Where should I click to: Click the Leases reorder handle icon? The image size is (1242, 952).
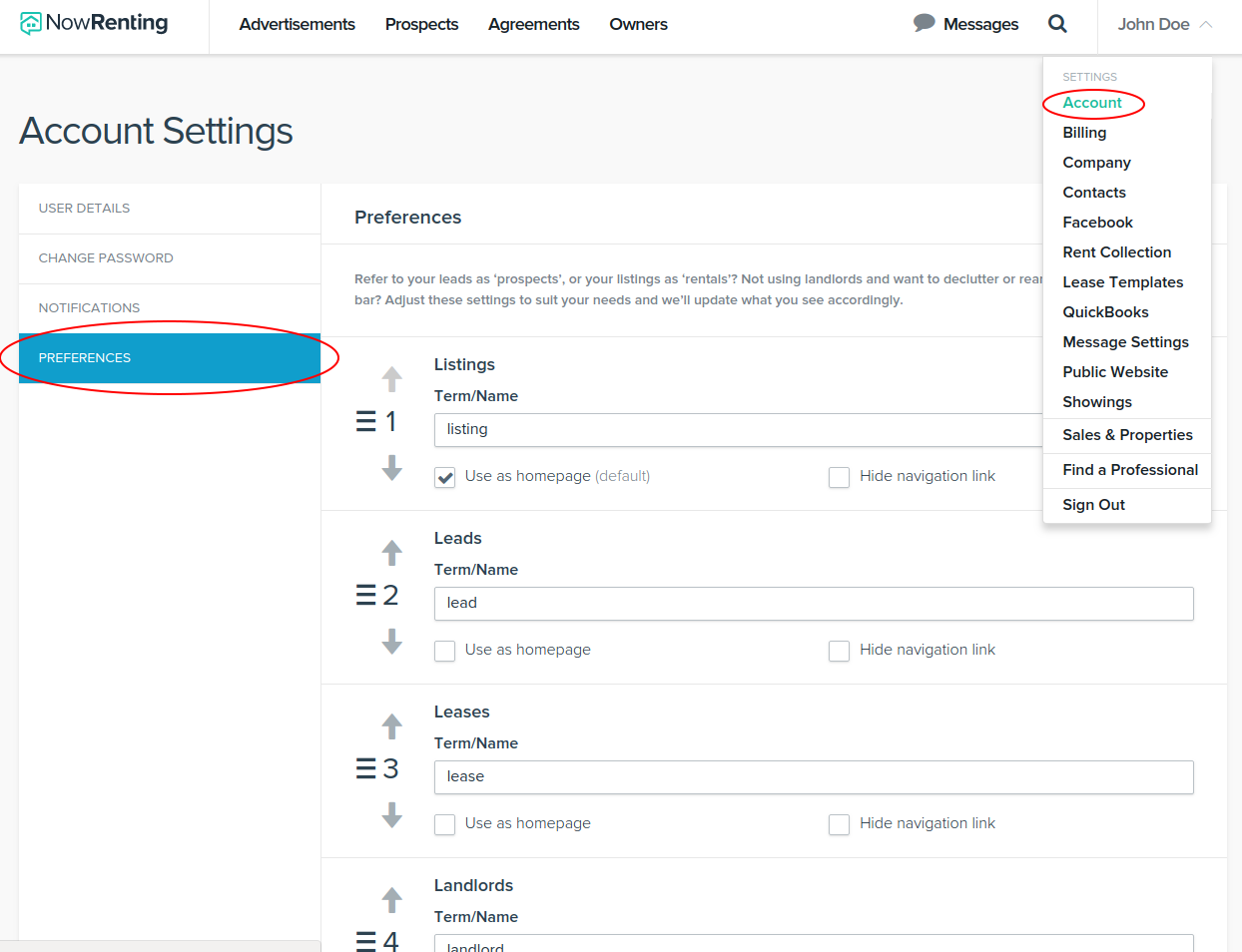click(365, 768)
